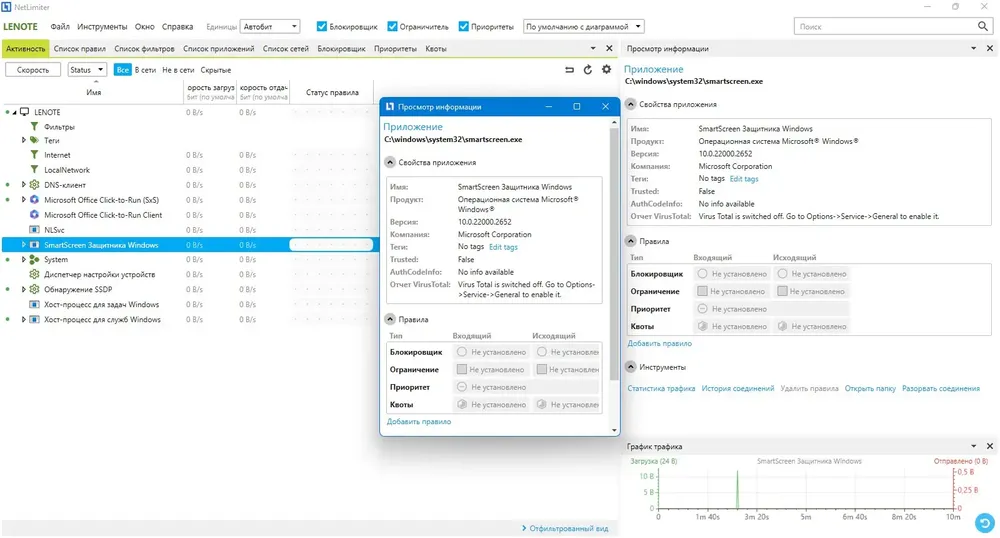Click the Добавить правило link in the popup
1000x538 pixels.
click(x=418, y=421)
